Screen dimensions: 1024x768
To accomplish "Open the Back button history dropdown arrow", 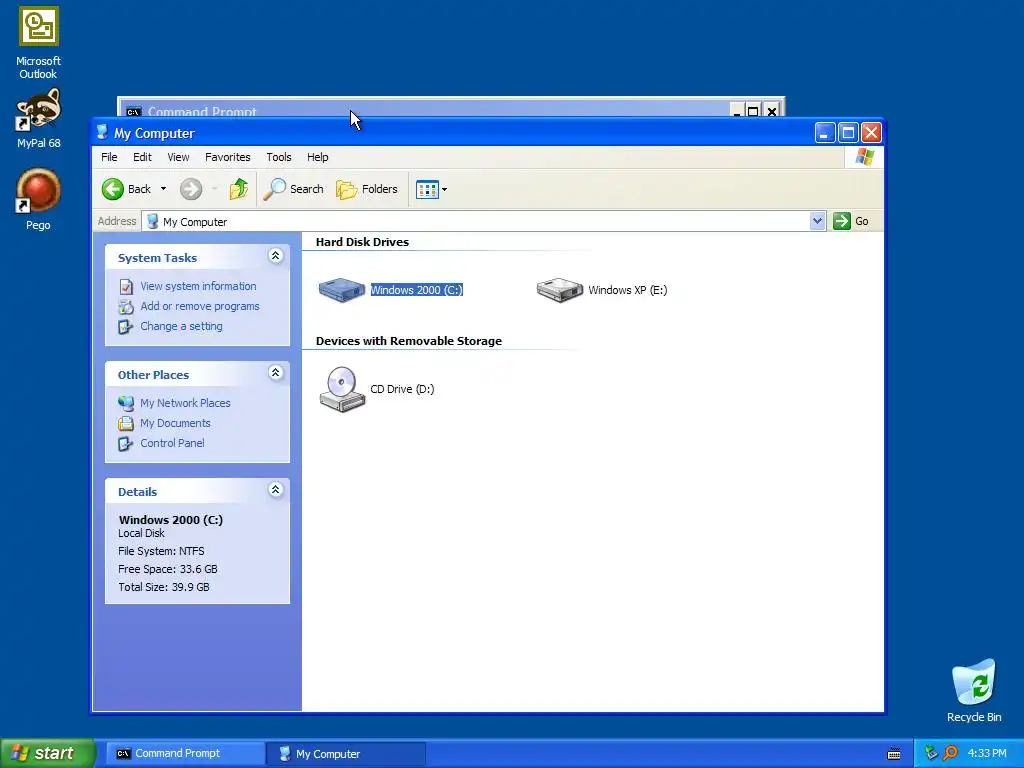I will (163, 189).
